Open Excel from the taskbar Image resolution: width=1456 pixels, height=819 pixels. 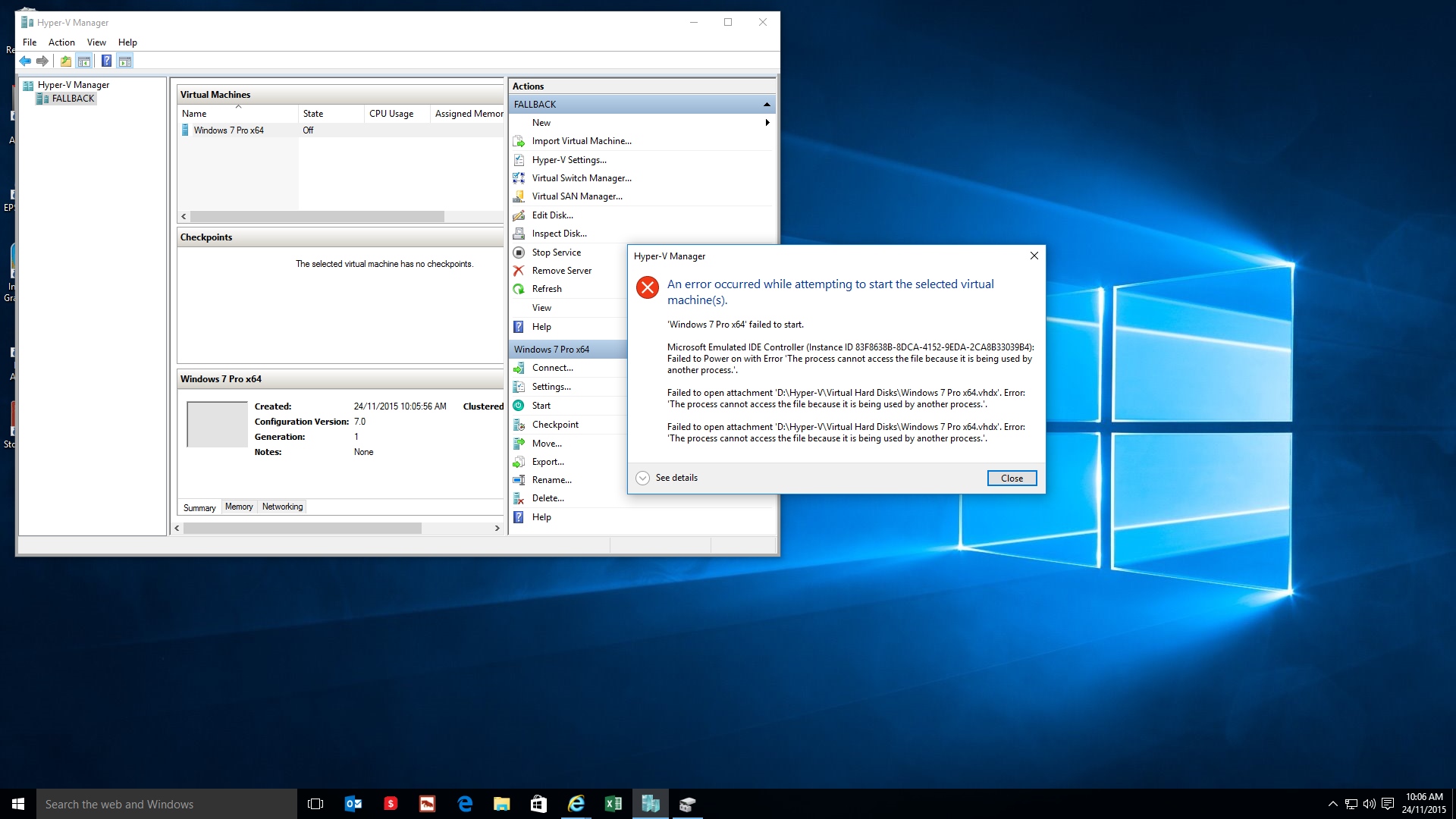coord(613,804)
